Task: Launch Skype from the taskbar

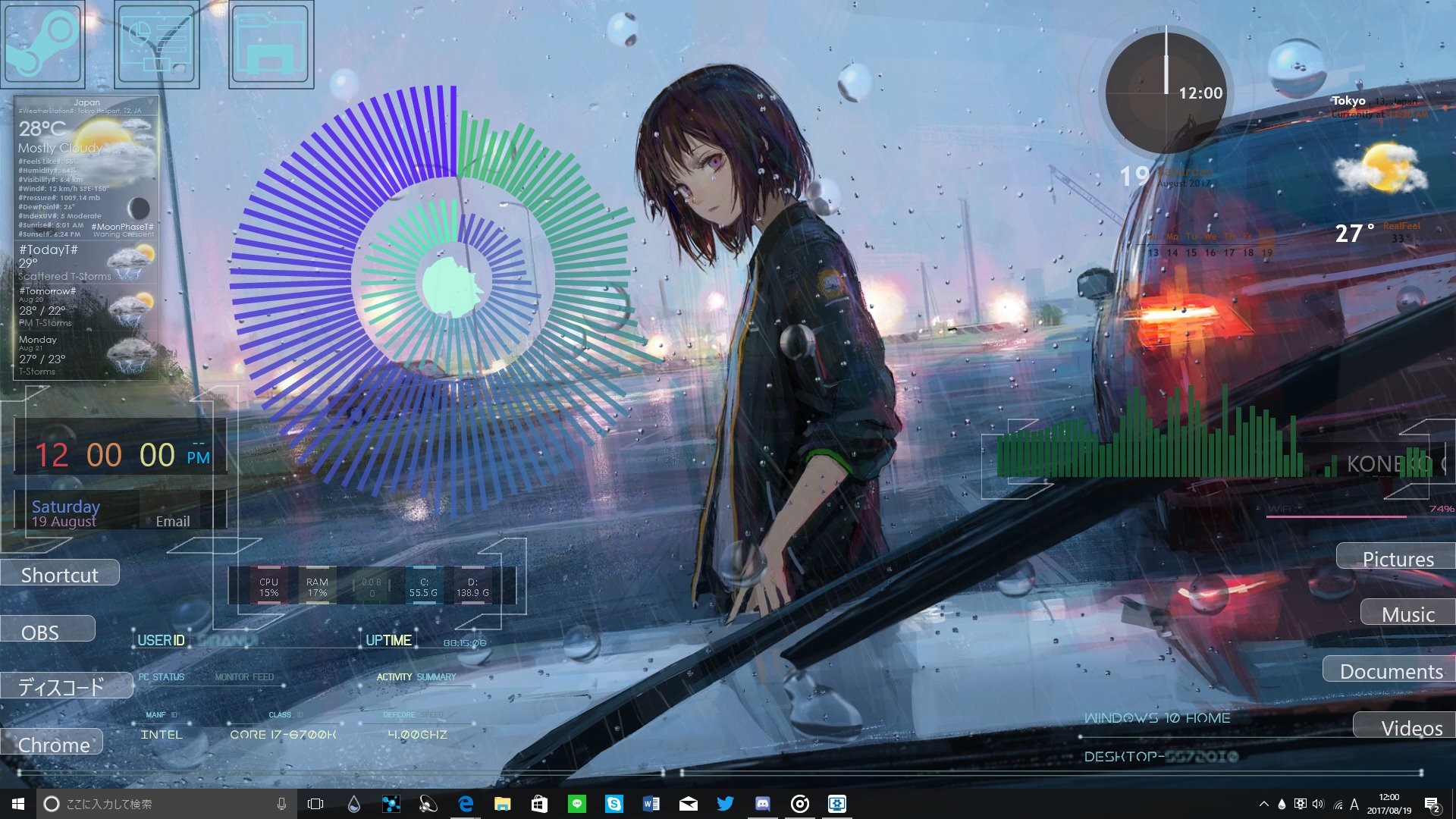Action: [613, 804]
